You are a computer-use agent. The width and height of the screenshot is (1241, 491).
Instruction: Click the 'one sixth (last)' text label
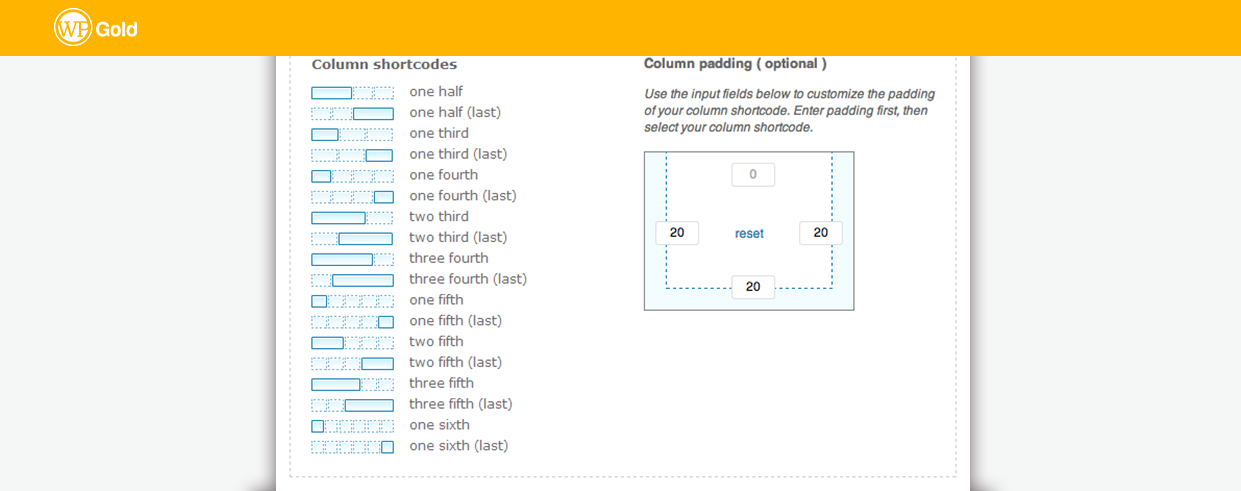458,446
